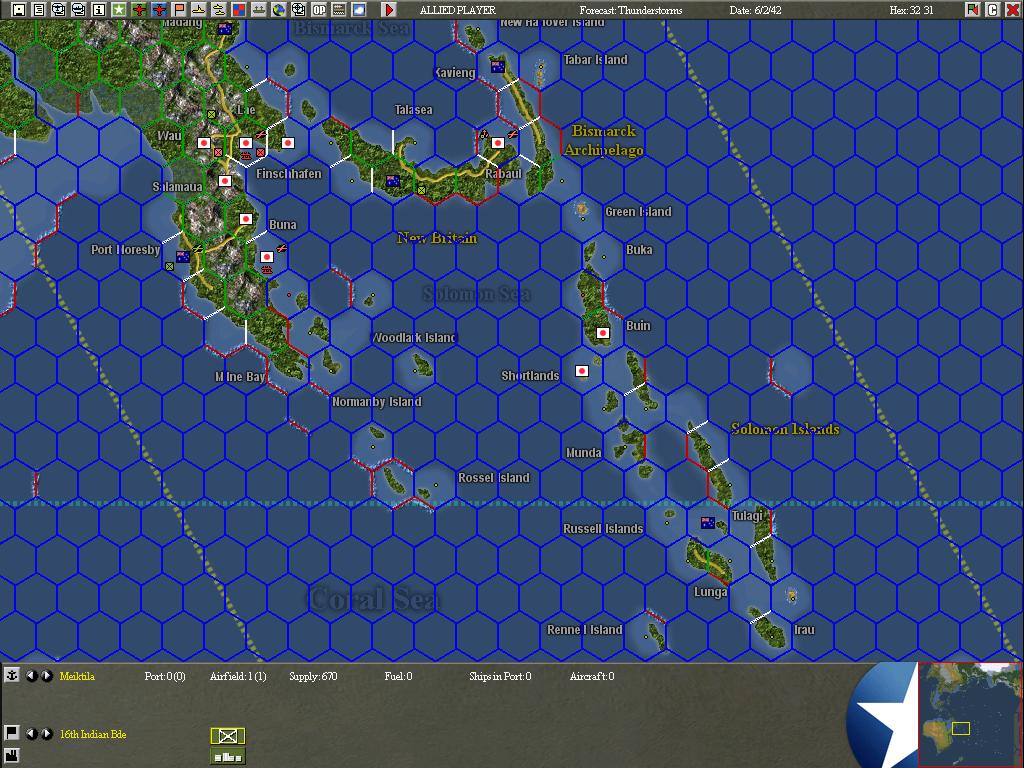Click the Meiktila base name link
The image size is (1024, 768).
tap(77, 676)
